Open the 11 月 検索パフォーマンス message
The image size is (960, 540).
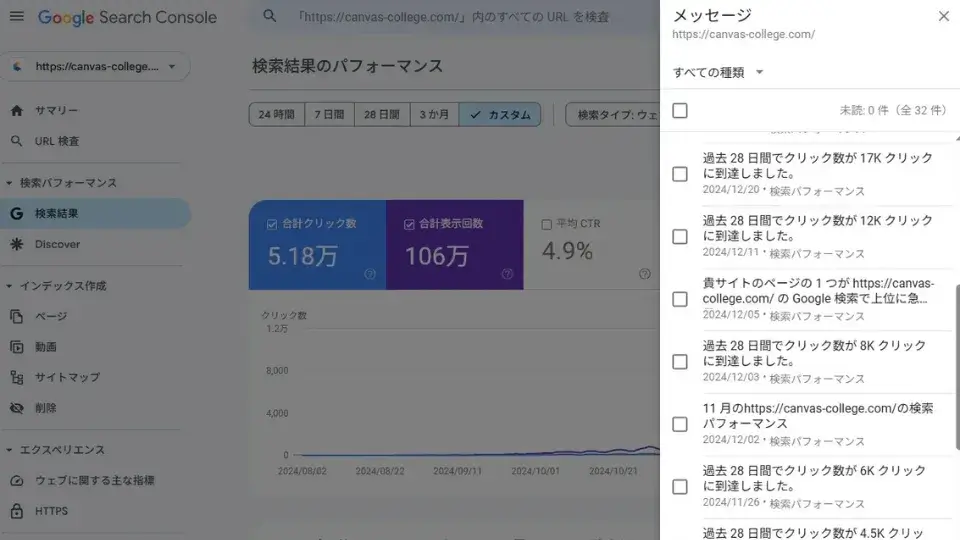(817, 424)
